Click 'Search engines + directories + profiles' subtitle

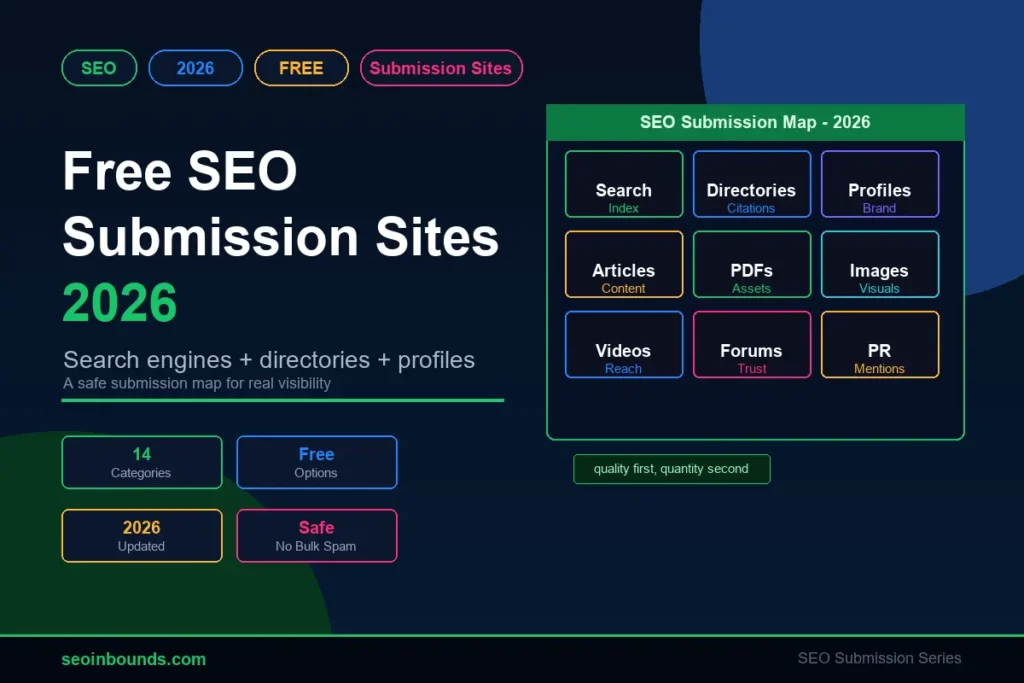(x=269, y=360)
